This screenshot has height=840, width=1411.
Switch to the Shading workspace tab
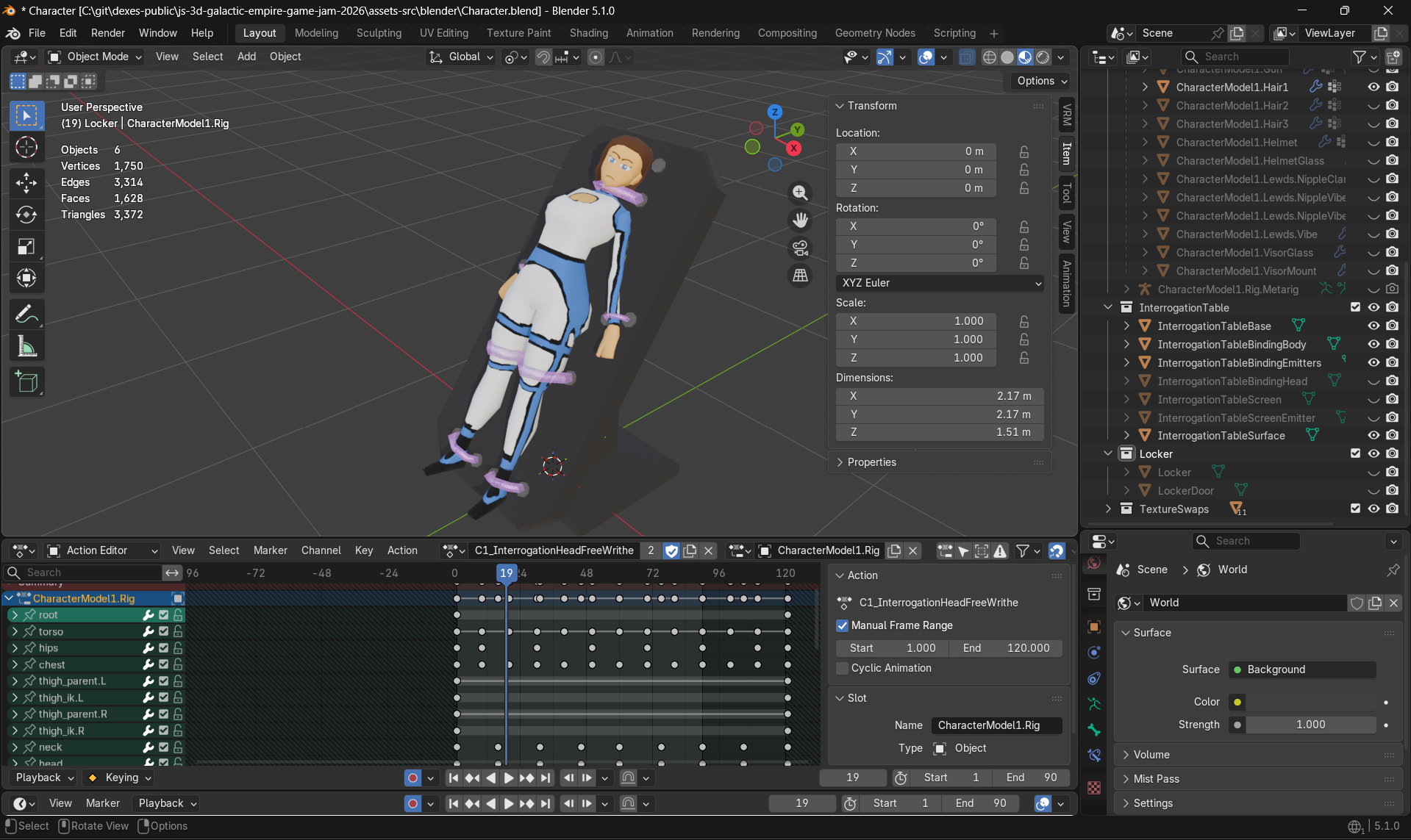588,33
